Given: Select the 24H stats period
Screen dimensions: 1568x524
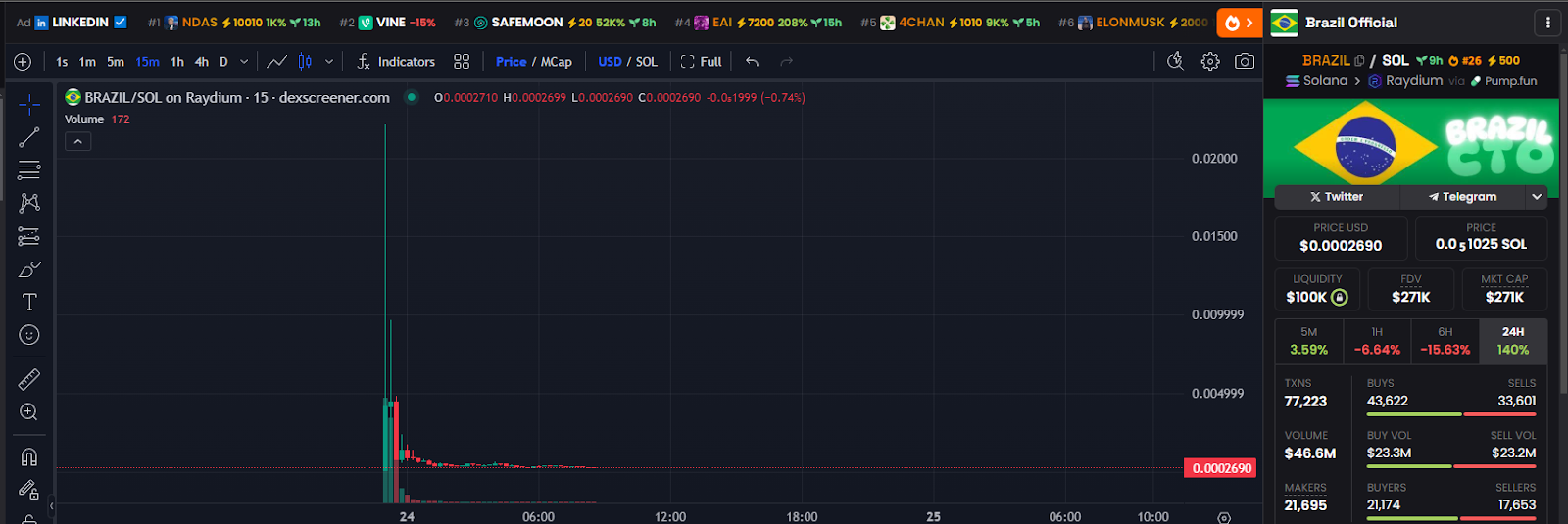Looking at the screenshot, I should (x=1513, y=341).
